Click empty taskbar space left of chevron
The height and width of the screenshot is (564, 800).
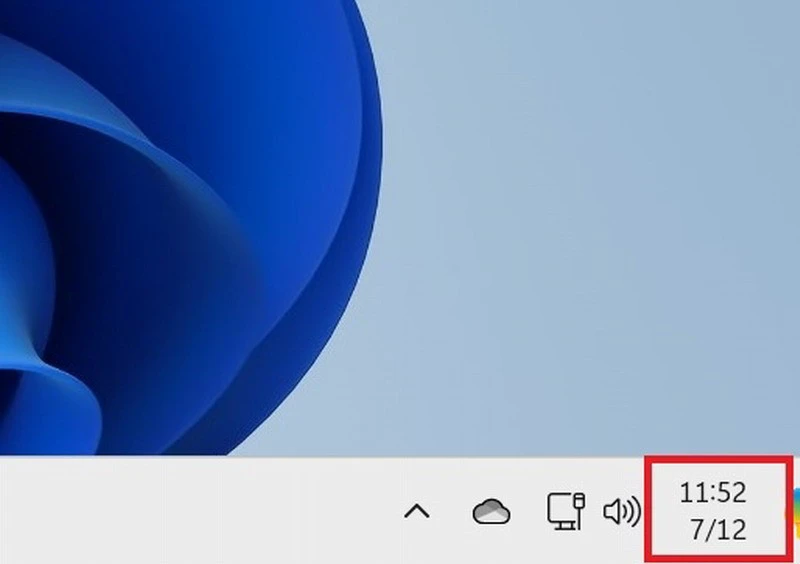point(200,512)
